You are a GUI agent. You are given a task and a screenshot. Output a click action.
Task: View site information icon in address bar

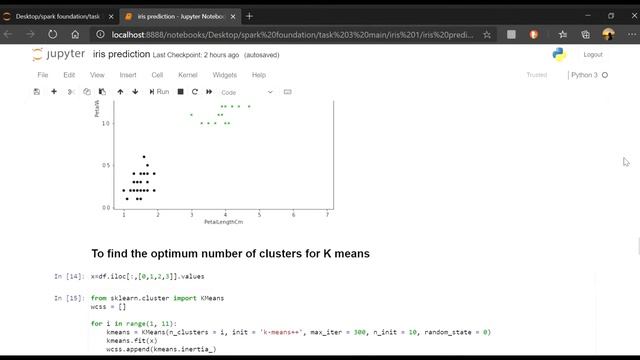coord(100,35)
